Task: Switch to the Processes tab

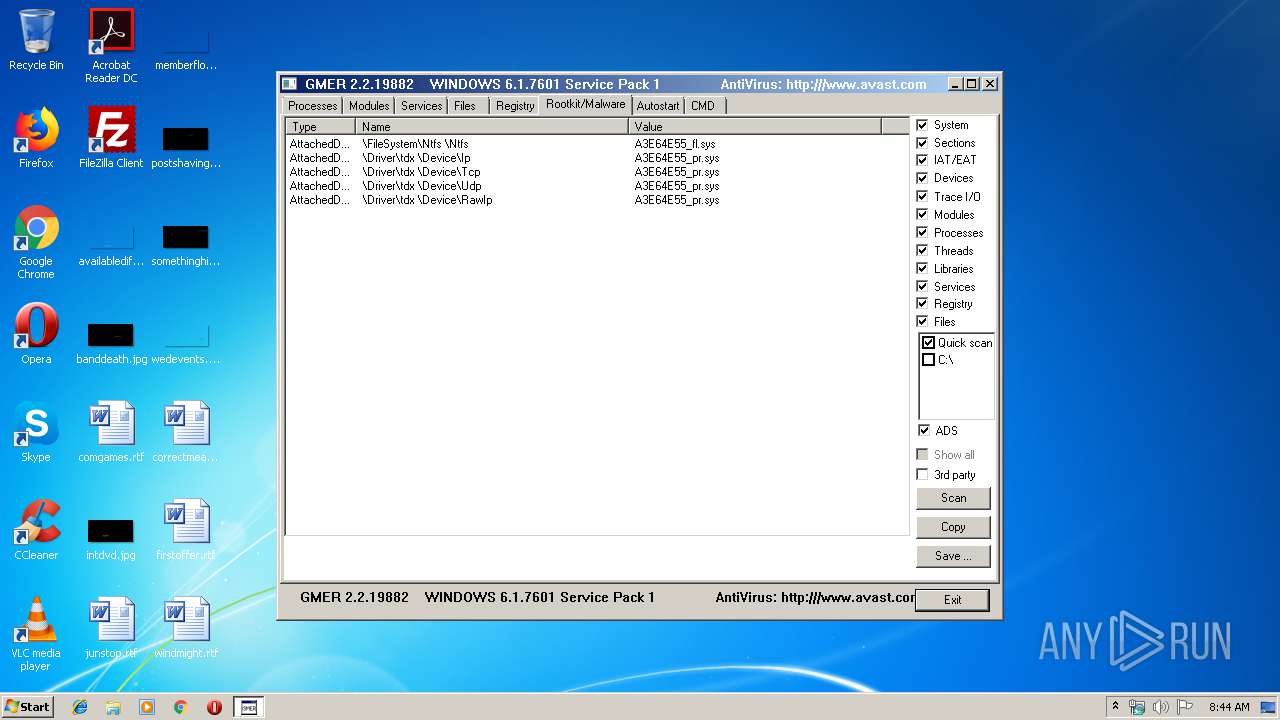Action: (312, 106)
